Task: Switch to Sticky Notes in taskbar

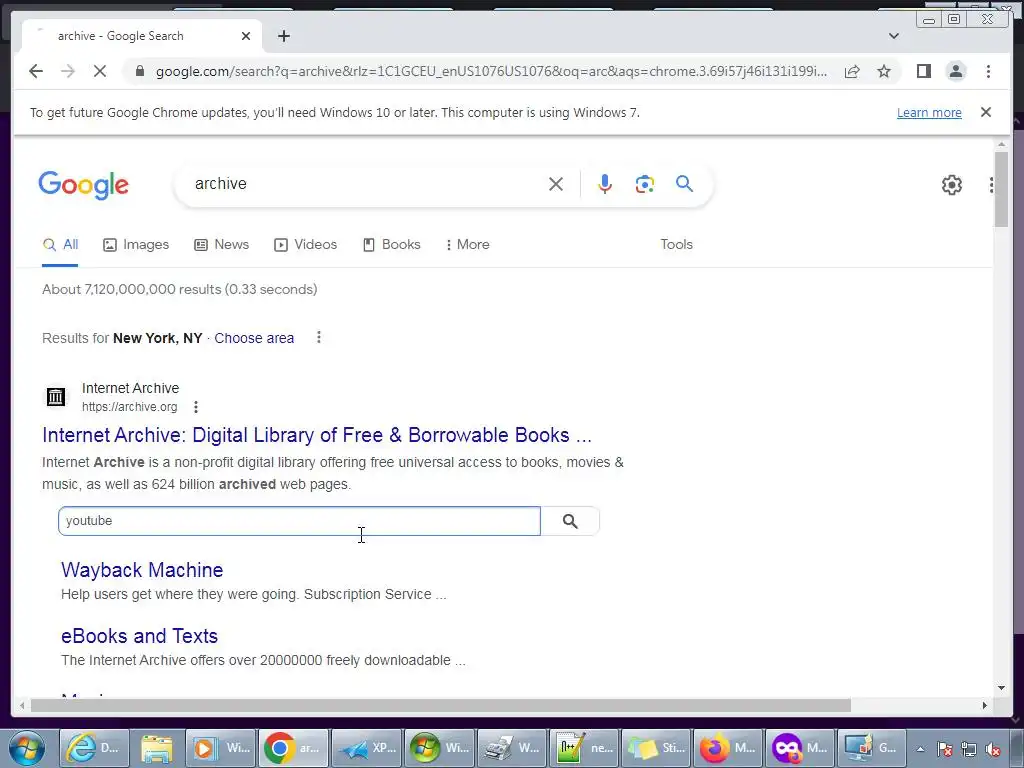Action: 657,748
